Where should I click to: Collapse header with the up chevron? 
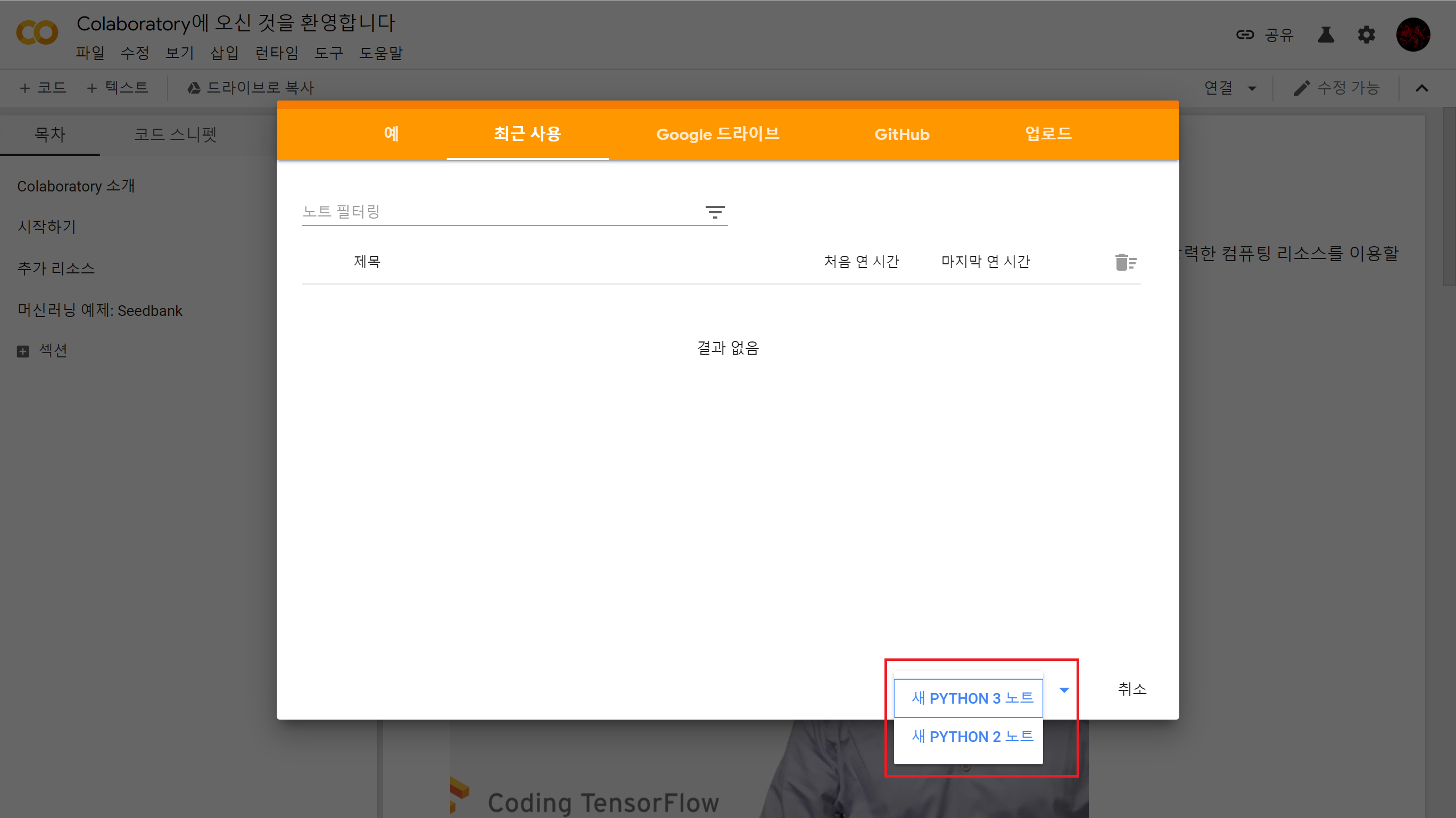click(x=1421, y=88)
